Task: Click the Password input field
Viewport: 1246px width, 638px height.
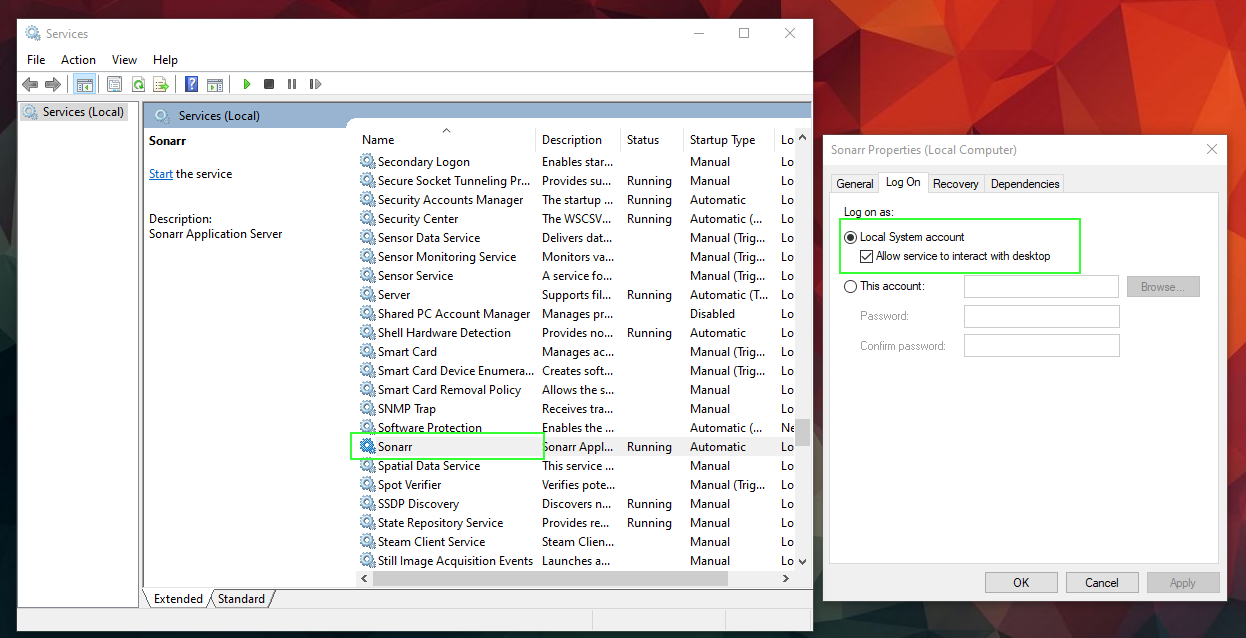Action: [1041, 316]
